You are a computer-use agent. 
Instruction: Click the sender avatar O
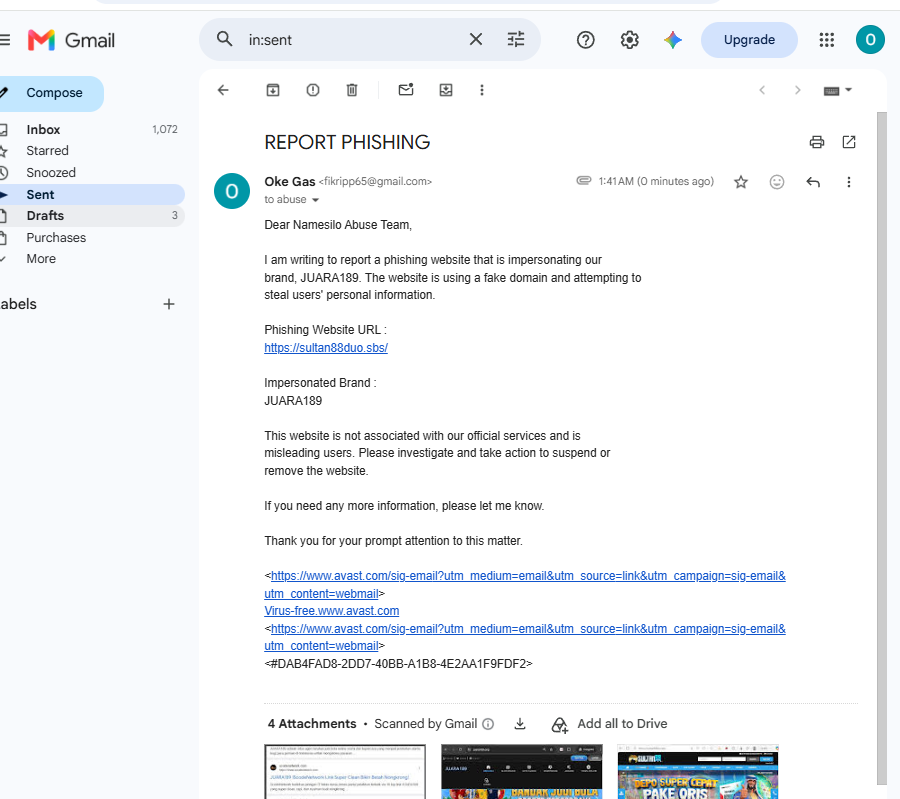point(232,191)
